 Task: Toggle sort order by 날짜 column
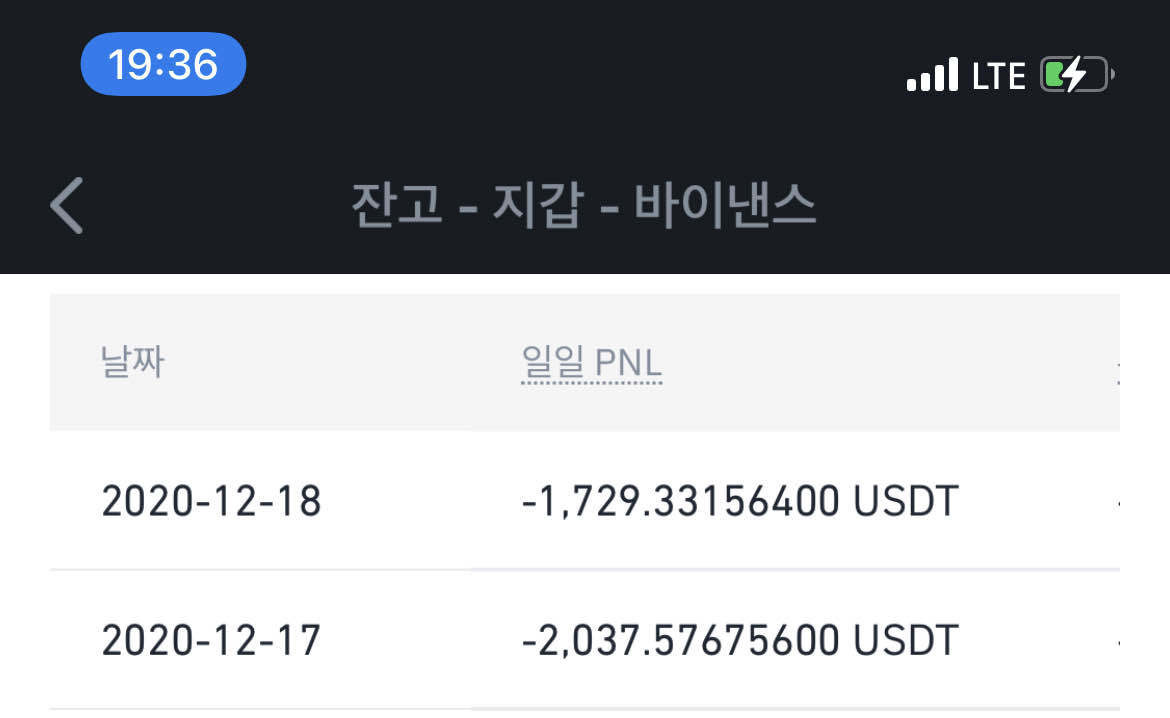(x=131, y=364)
